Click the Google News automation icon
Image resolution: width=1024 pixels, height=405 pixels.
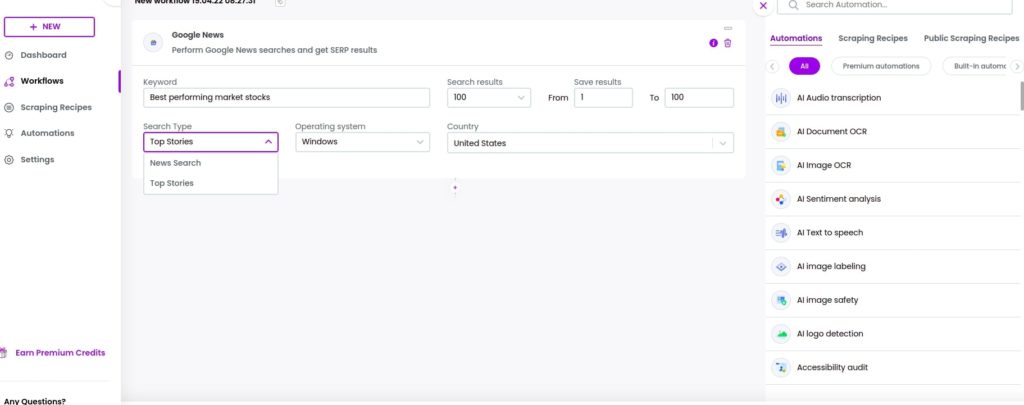tap(153, 42)
